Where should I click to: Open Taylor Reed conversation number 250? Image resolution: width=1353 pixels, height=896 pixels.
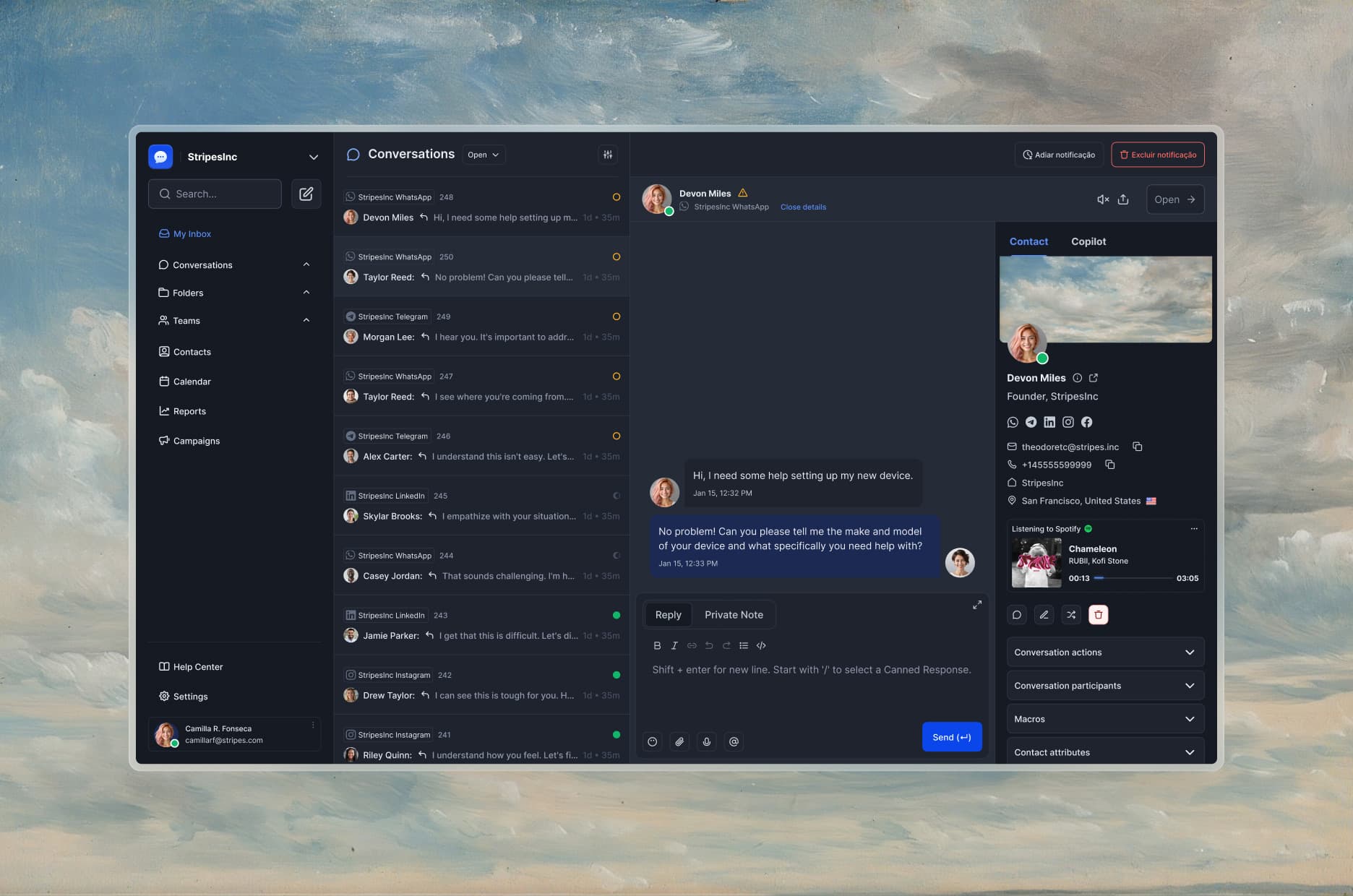(x=481, y=267)
